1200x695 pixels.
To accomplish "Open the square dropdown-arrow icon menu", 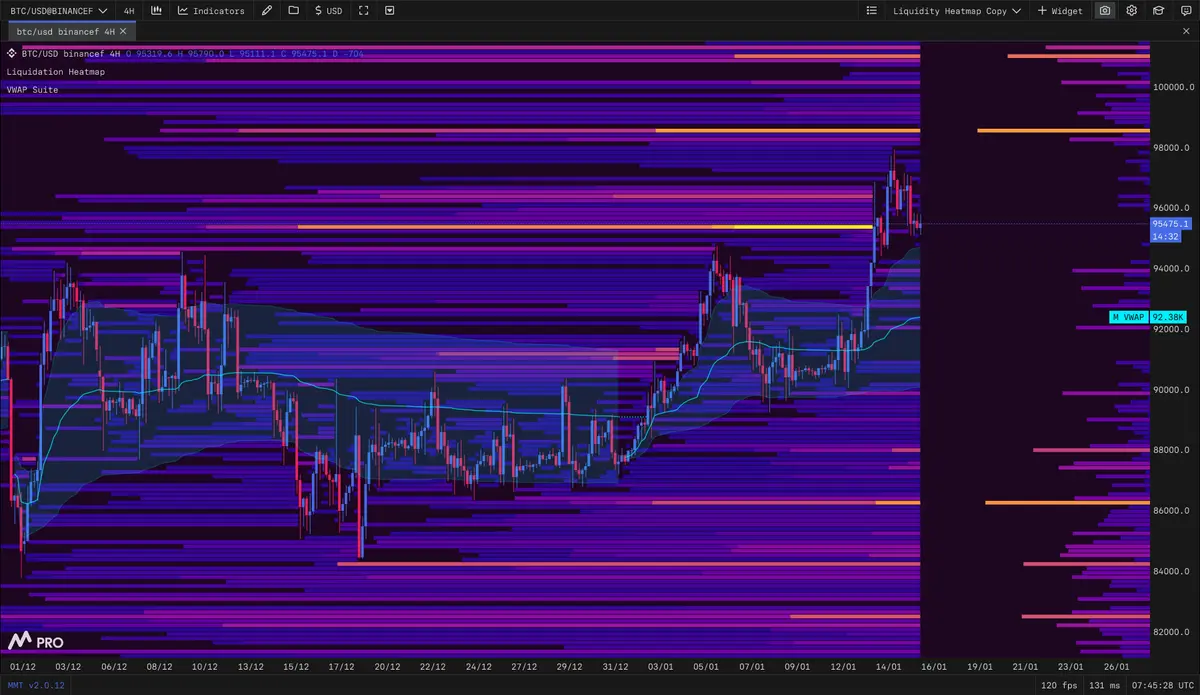I will [x=389, y=11].
